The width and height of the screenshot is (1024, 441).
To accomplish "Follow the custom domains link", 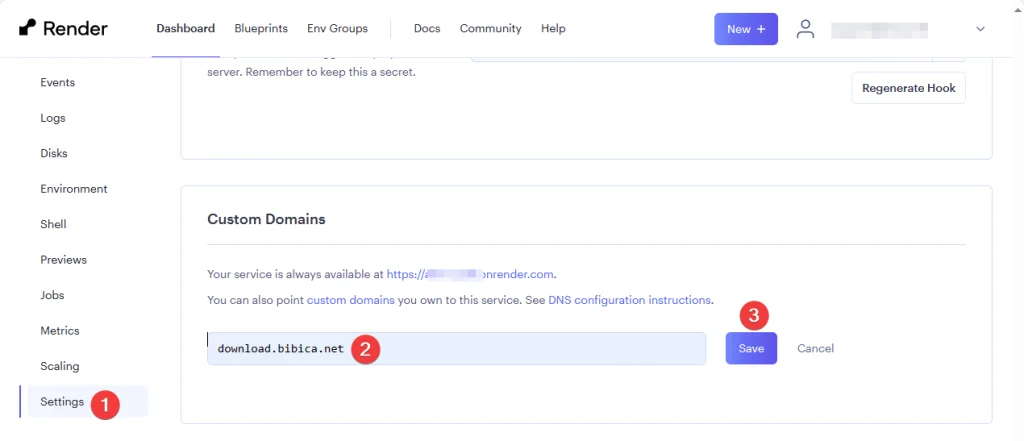I will 351,300.
